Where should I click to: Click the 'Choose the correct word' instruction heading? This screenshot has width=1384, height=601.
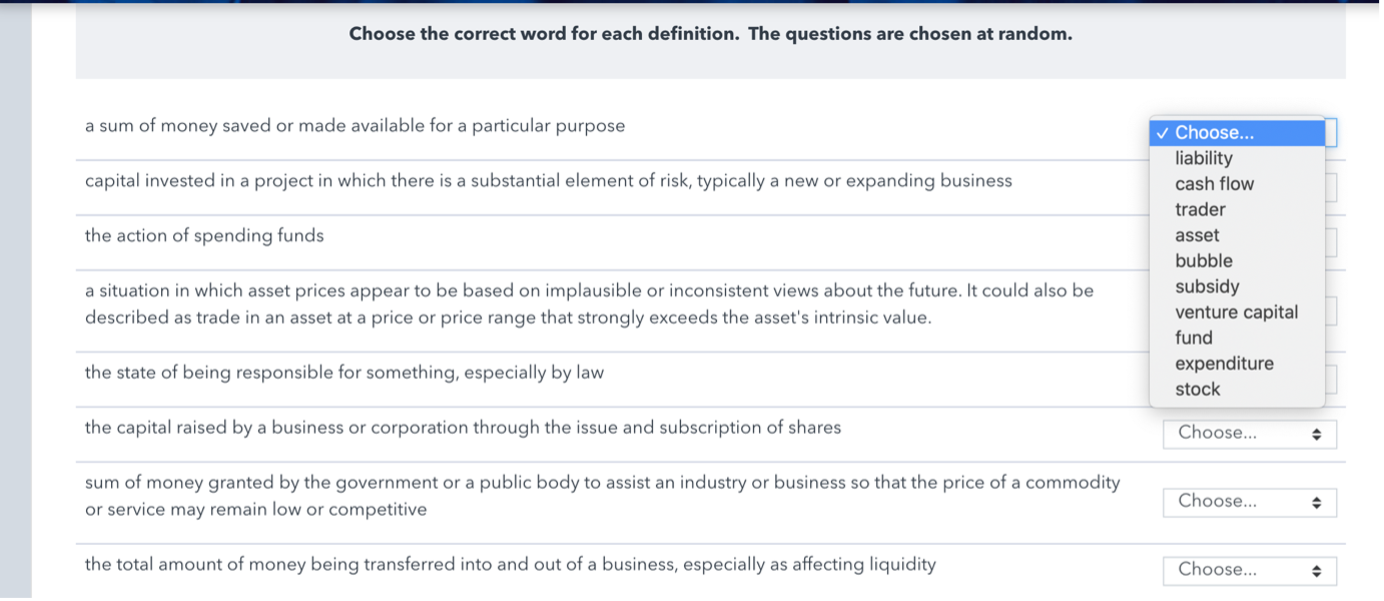click(x=710, y=34)
